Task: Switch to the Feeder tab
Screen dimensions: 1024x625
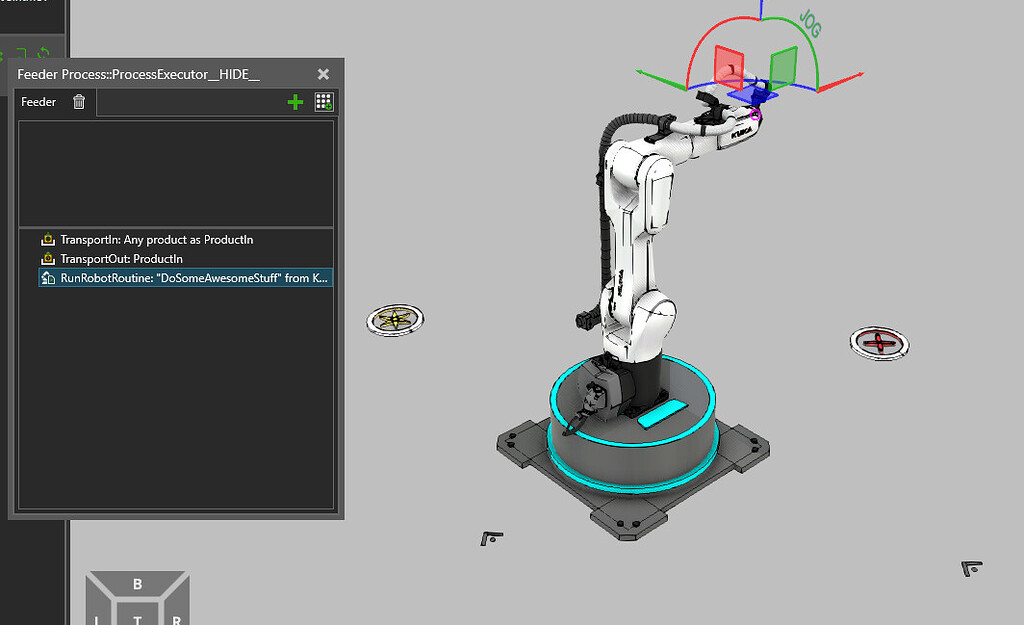Action: (38, 101)
